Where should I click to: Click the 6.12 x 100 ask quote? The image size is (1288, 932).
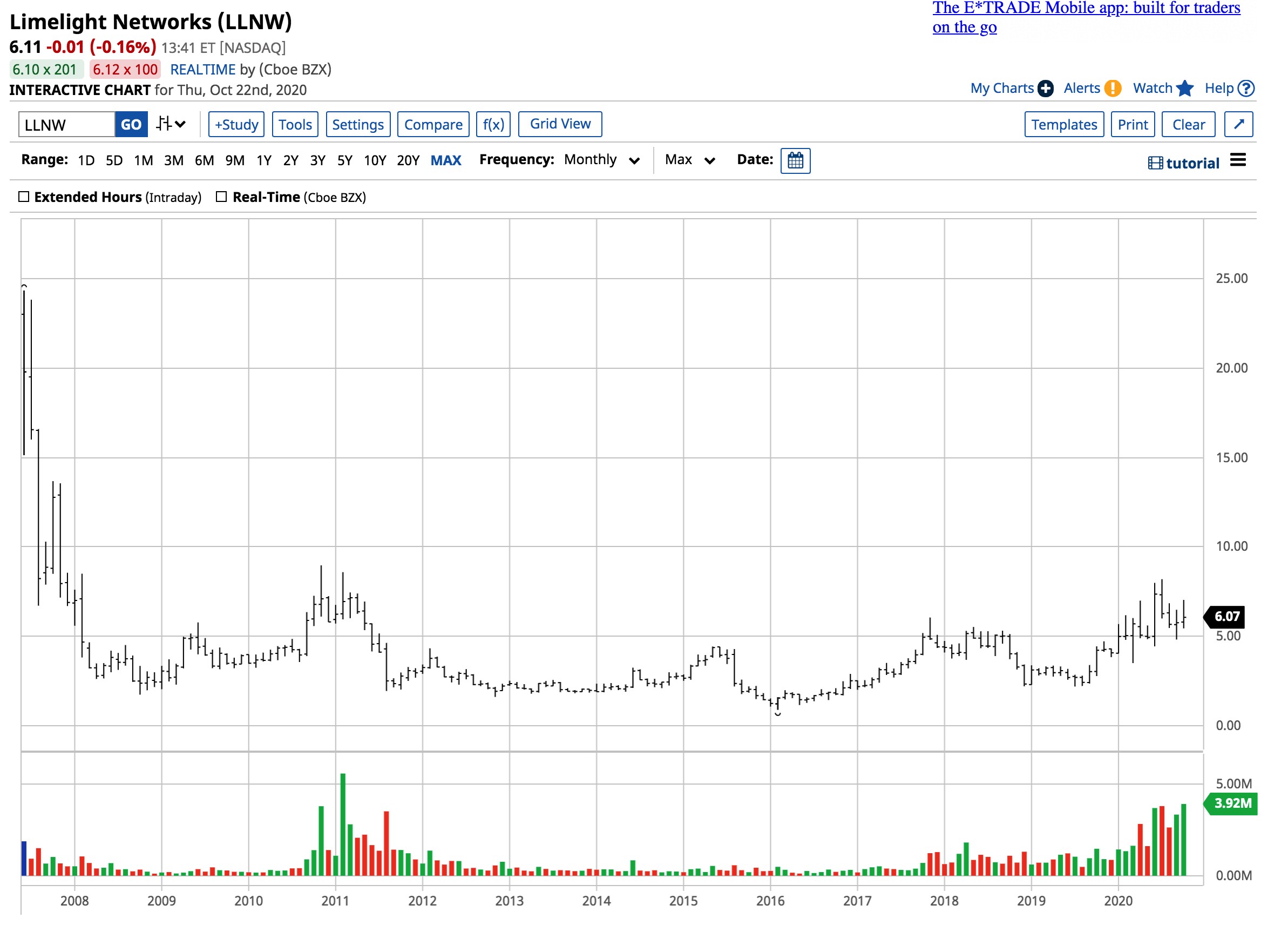click(125, 69)
